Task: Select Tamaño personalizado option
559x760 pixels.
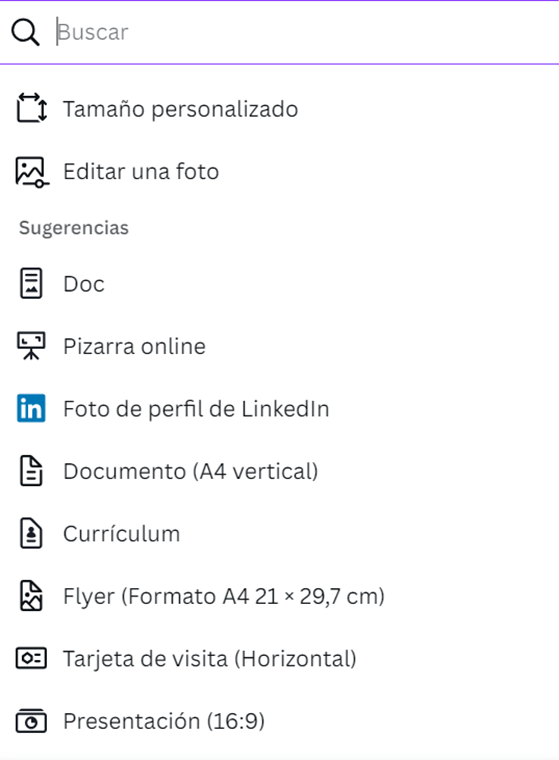Action: 279,109
